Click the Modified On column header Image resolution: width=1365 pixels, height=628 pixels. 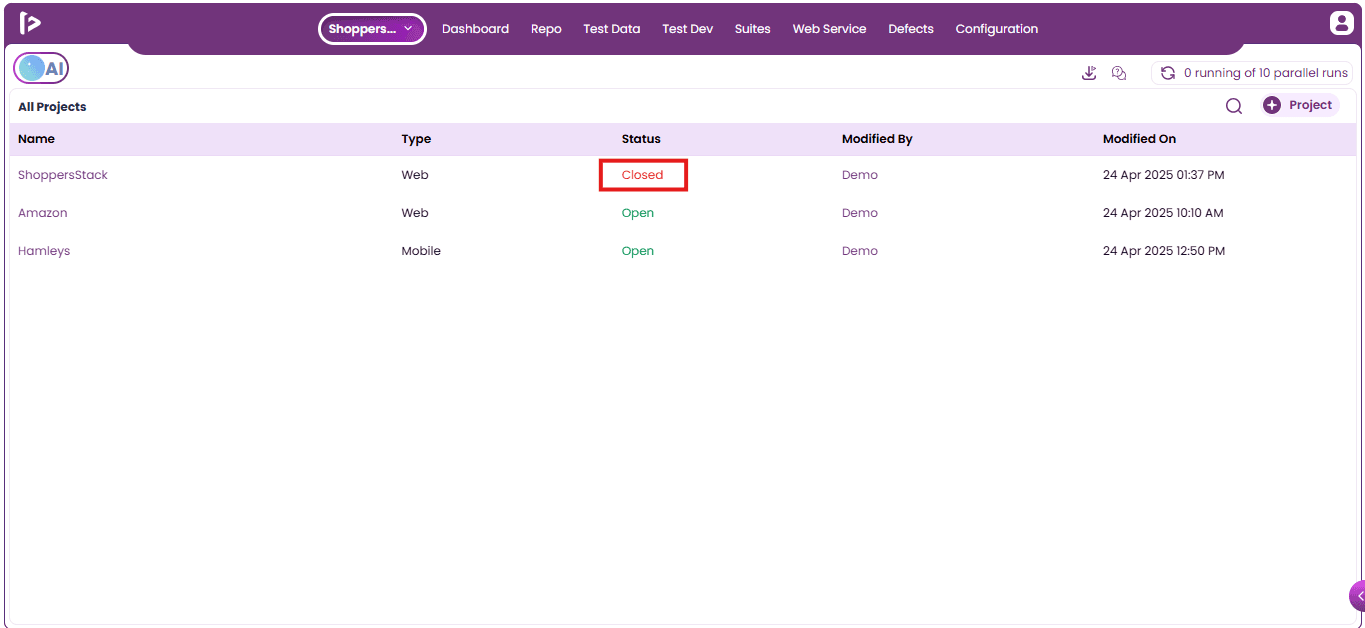[1139, 139]
